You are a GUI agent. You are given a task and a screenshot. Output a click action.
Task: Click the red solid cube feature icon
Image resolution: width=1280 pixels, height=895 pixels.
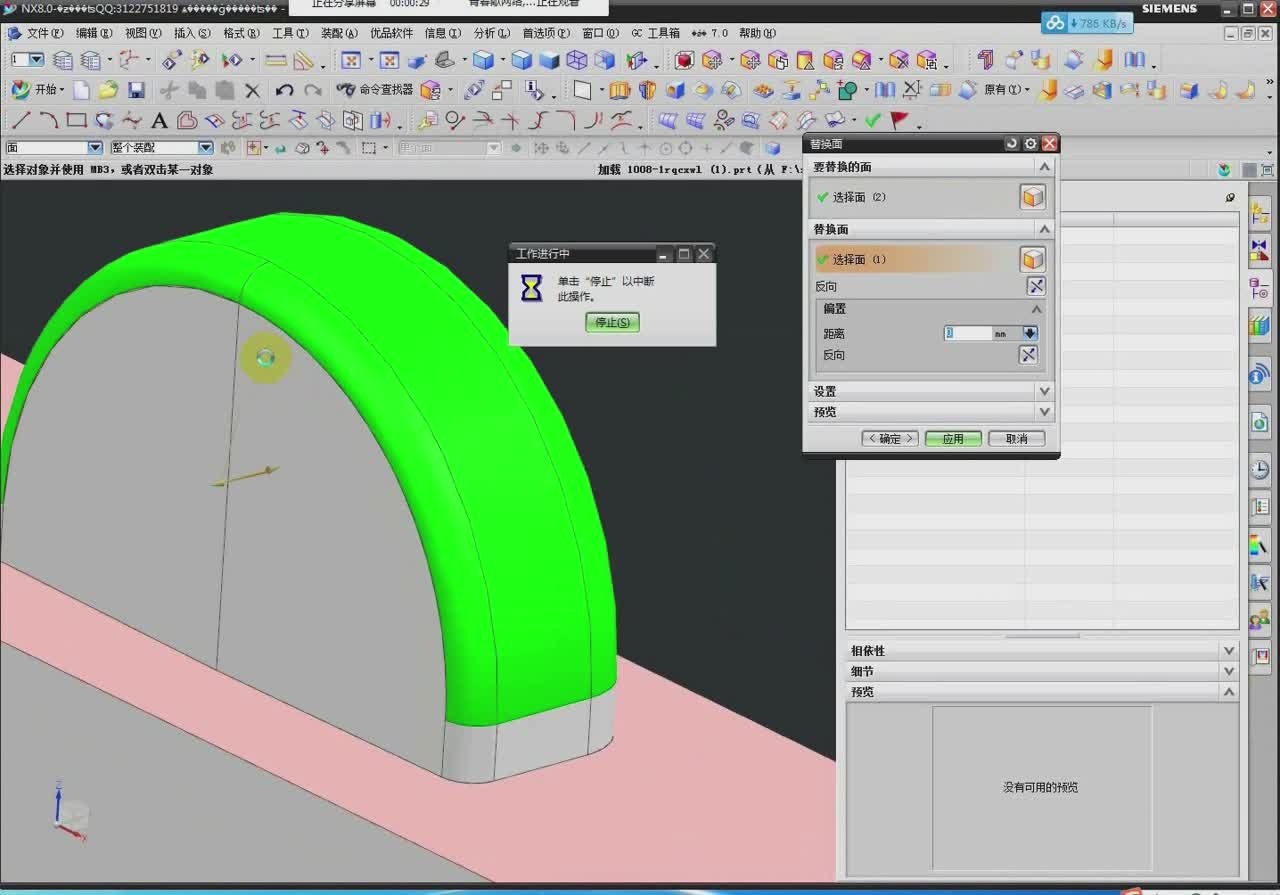684,60
